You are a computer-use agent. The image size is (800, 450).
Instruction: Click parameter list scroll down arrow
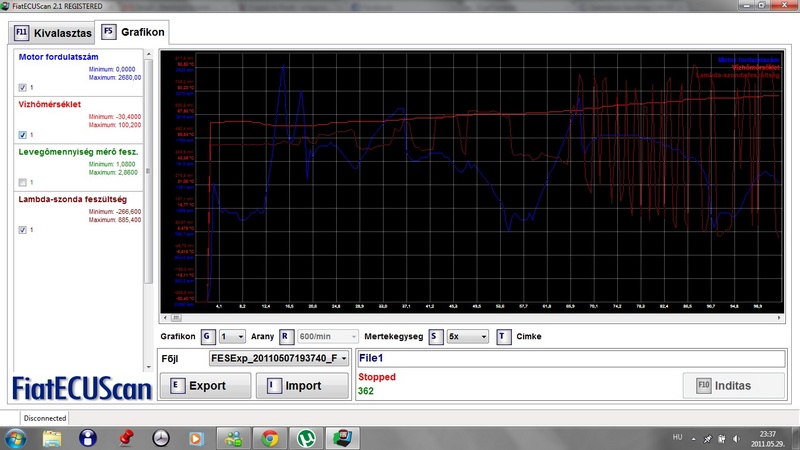tap(148, 367)
